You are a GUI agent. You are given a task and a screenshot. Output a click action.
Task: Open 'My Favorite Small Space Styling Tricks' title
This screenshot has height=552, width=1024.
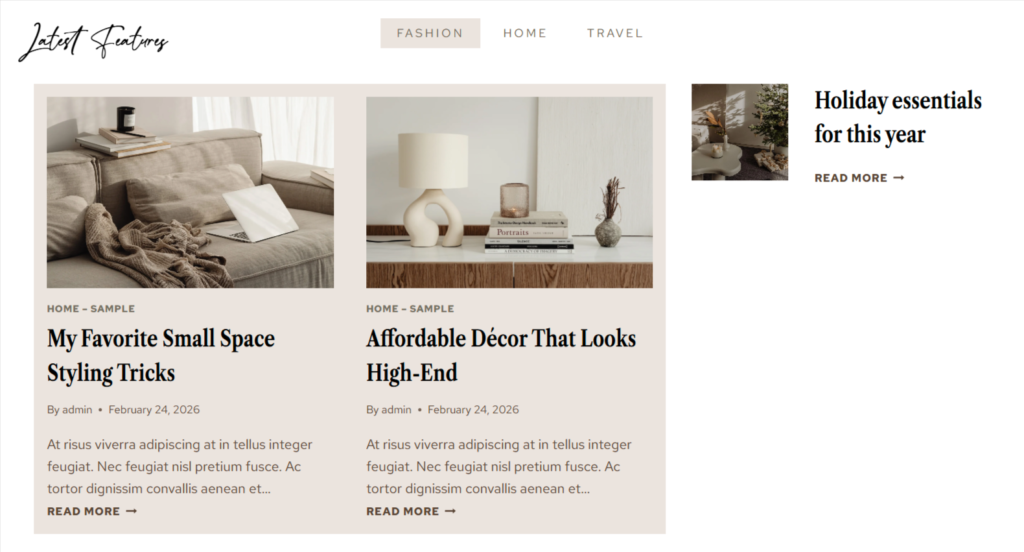161,355
